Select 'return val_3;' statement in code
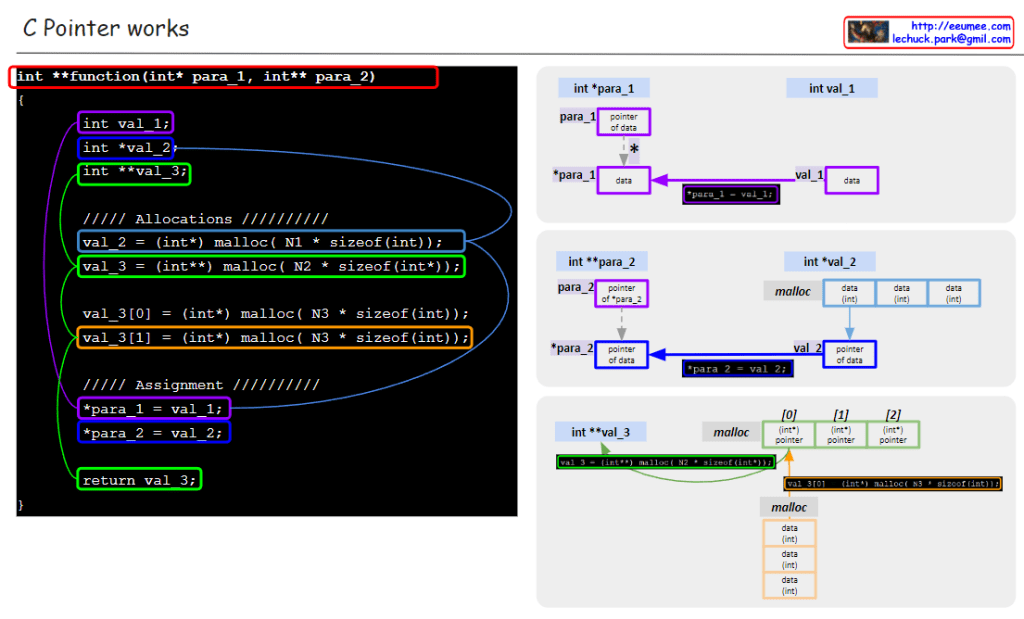This screenshot has height=619, width=1024. [x=140, y=480]
